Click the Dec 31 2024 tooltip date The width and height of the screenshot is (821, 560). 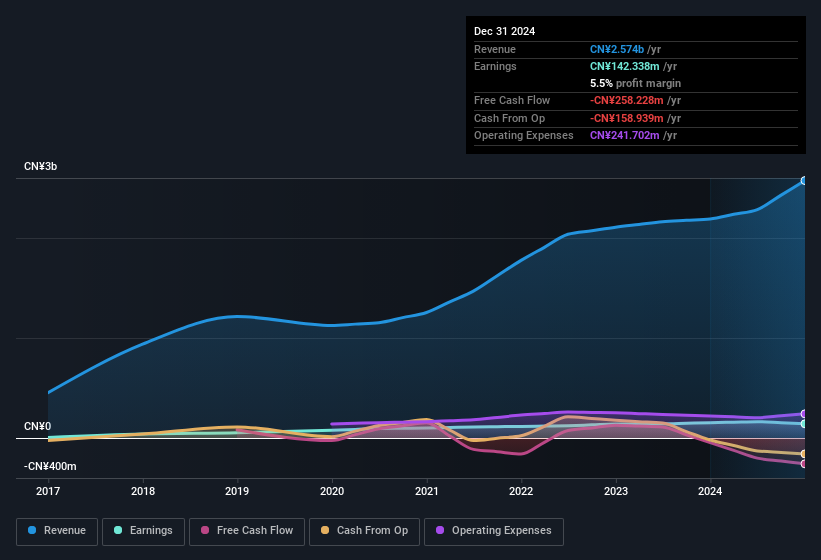504,31
